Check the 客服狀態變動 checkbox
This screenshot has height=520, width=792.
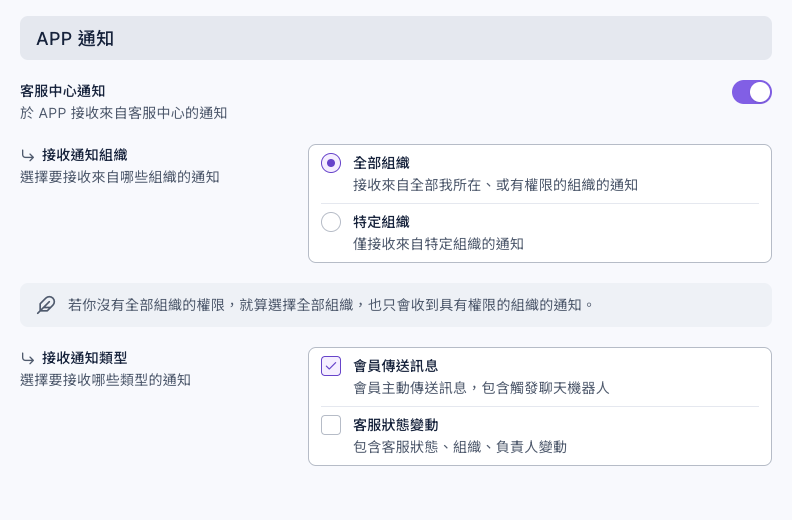click(x=331, y=425)
